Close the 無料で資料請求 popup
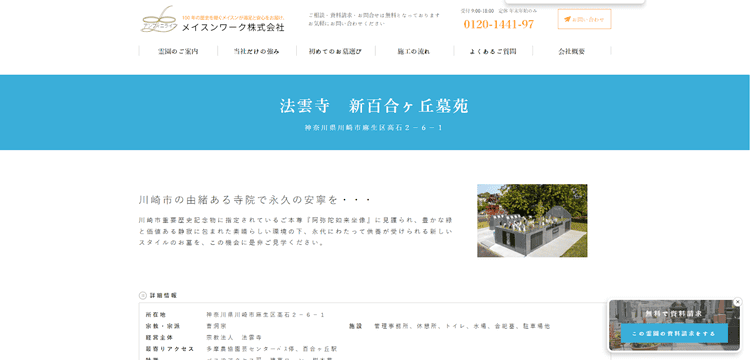Image resolution: width=750 pixels, height=360 pixels. coord(737,302)
